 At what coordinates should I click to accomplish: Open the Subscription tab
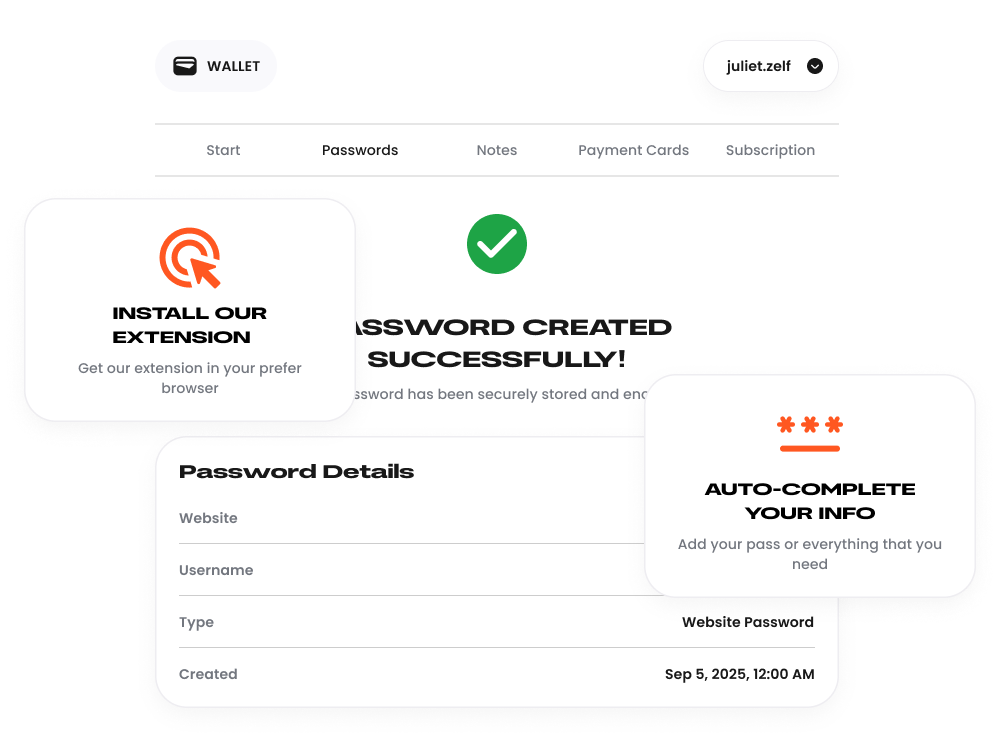click(770, 150)
